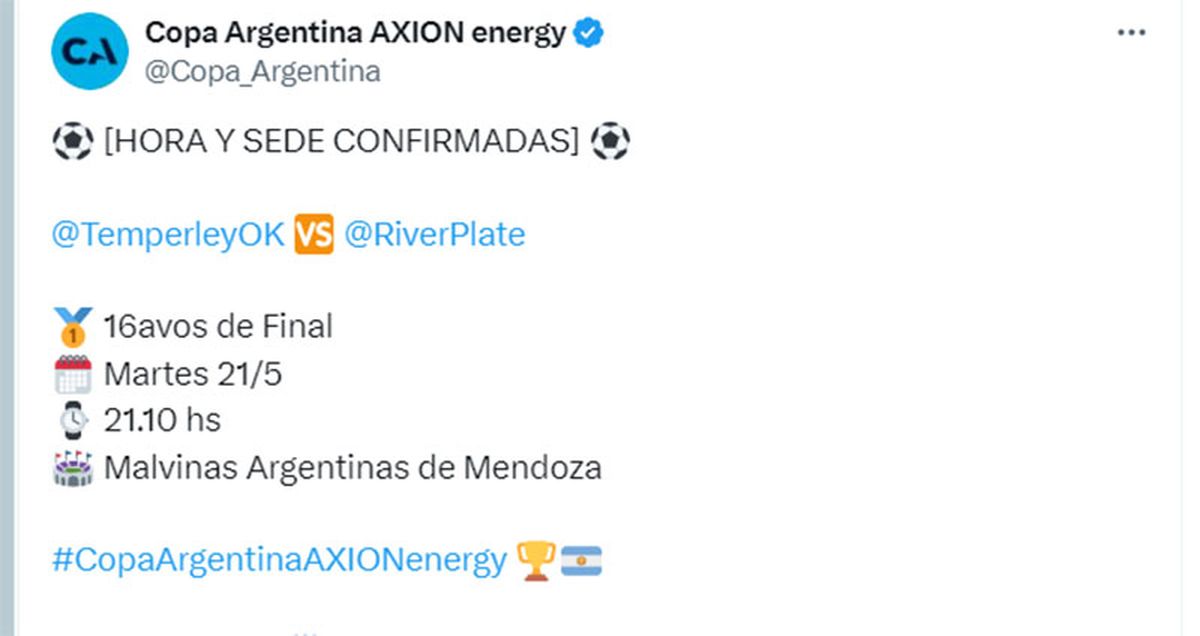Open the #CopaArgentinaAXIONenergy hashtag
The width and height of the screenshot is (1200, 636).
tap(279, 561)
